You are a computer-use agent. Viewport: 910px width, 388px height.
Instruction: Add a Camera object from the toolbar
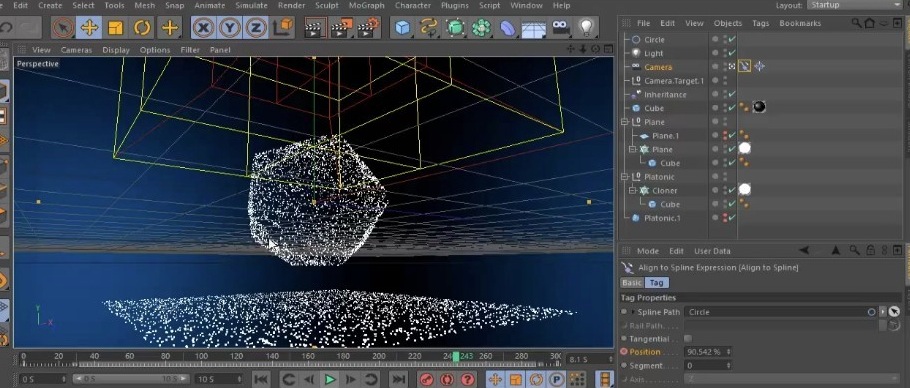560,27
